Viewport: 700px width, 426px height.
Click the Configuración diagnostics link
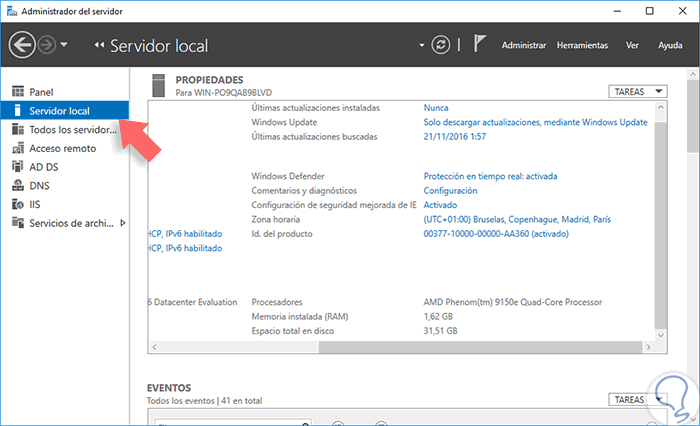[450, 191]
